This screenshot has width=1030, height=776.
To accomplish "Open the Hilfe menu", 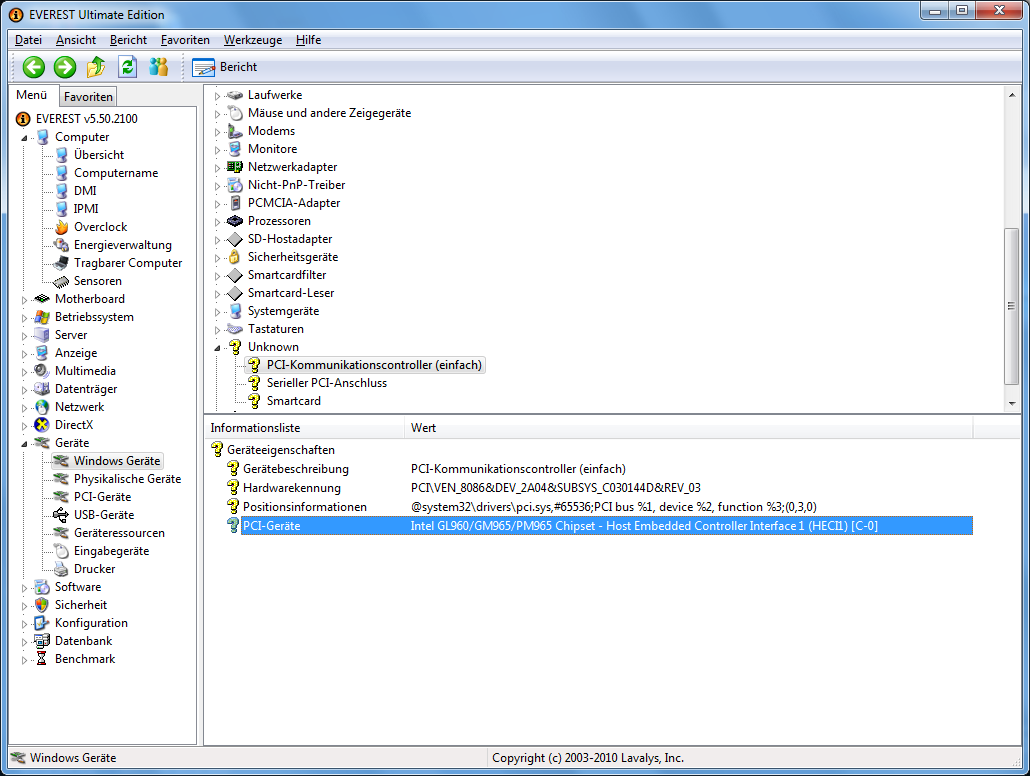I will point(308,40).
